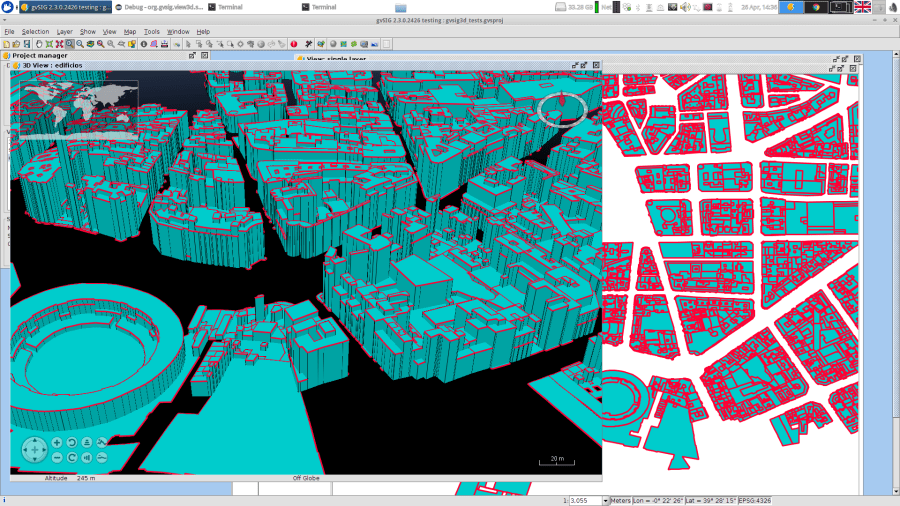Click the red information alert toolbar icon
This screenshot has width=900, height=506.
coord(294,44)
